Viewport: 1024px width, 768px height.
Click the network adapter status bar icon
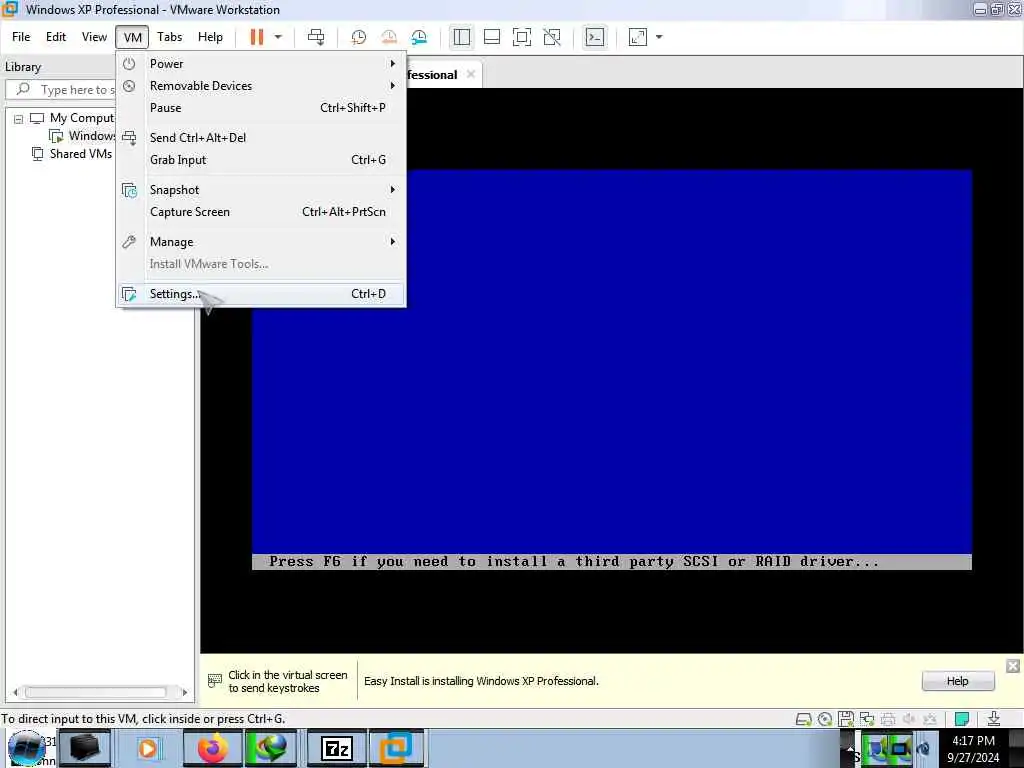867,719
